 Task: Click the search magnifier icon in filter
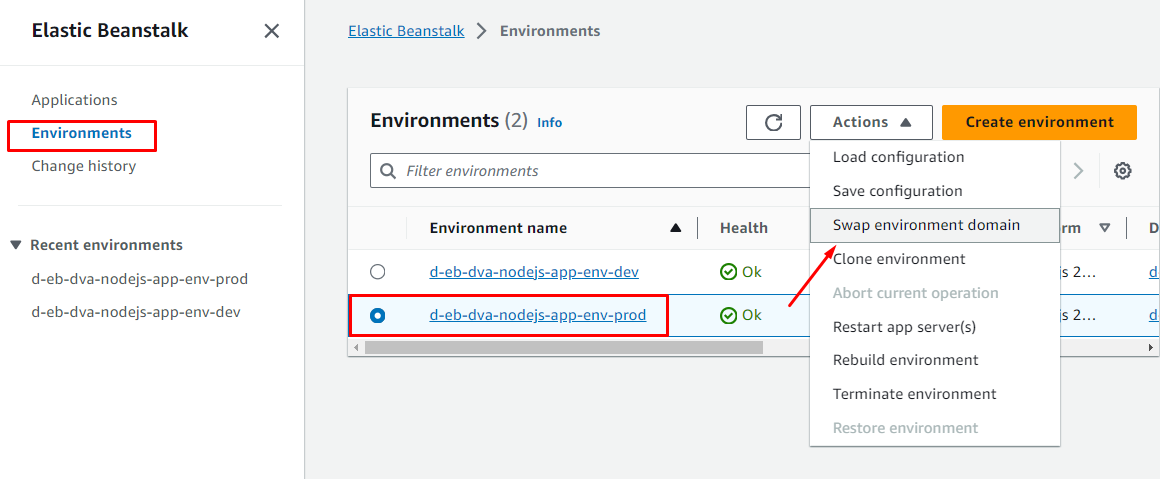pos(388,171)
